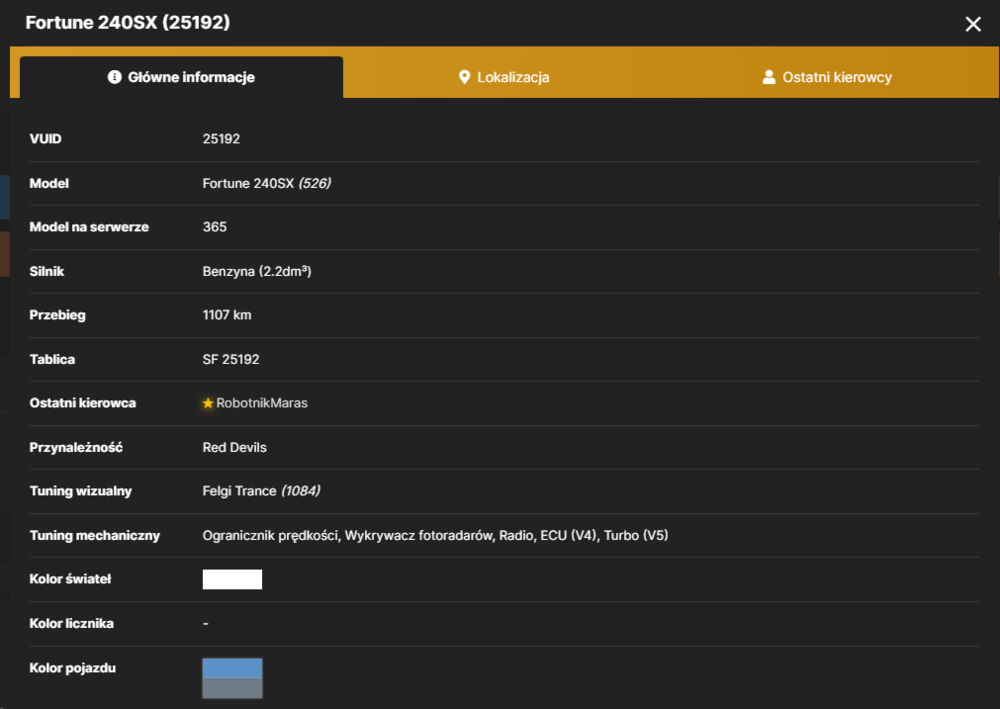Click the person icon on Ostatni kierowcy
The width and height of the screenshot is (1000, 709).
[x=769, y=77]
